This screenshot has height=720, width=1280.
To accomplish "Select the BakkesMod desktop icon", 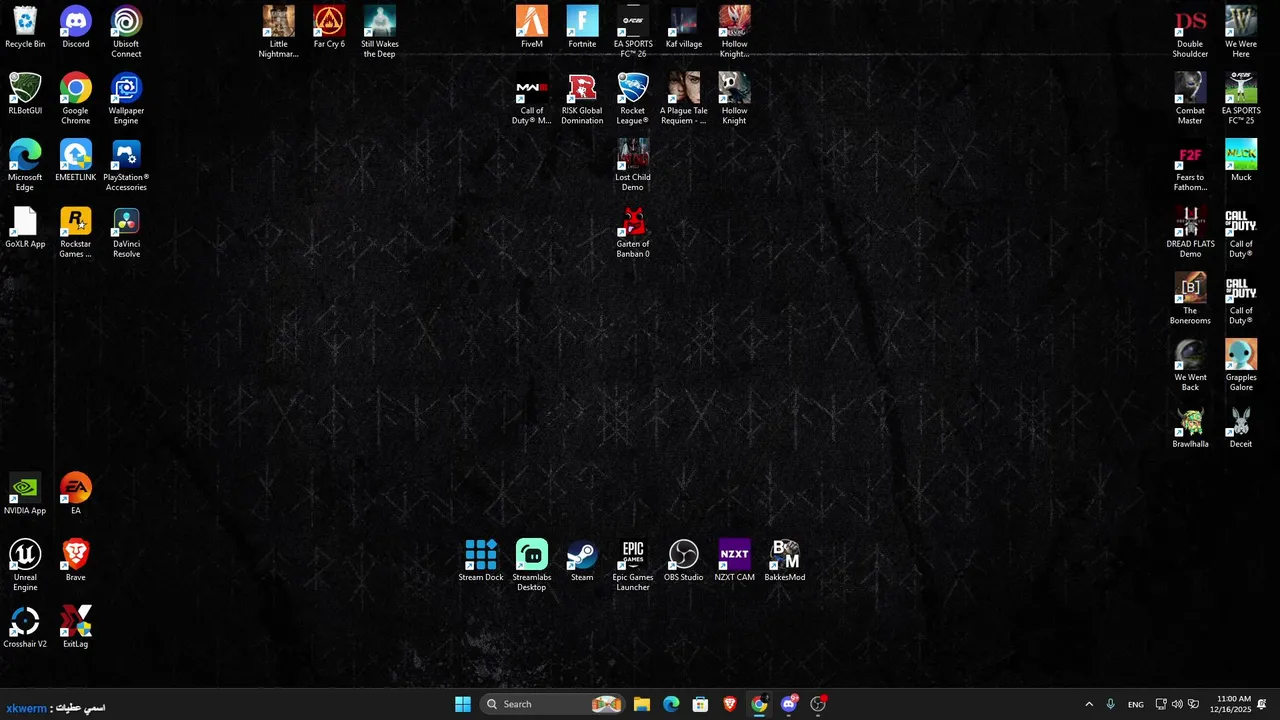I will click(x=785, y=561).
